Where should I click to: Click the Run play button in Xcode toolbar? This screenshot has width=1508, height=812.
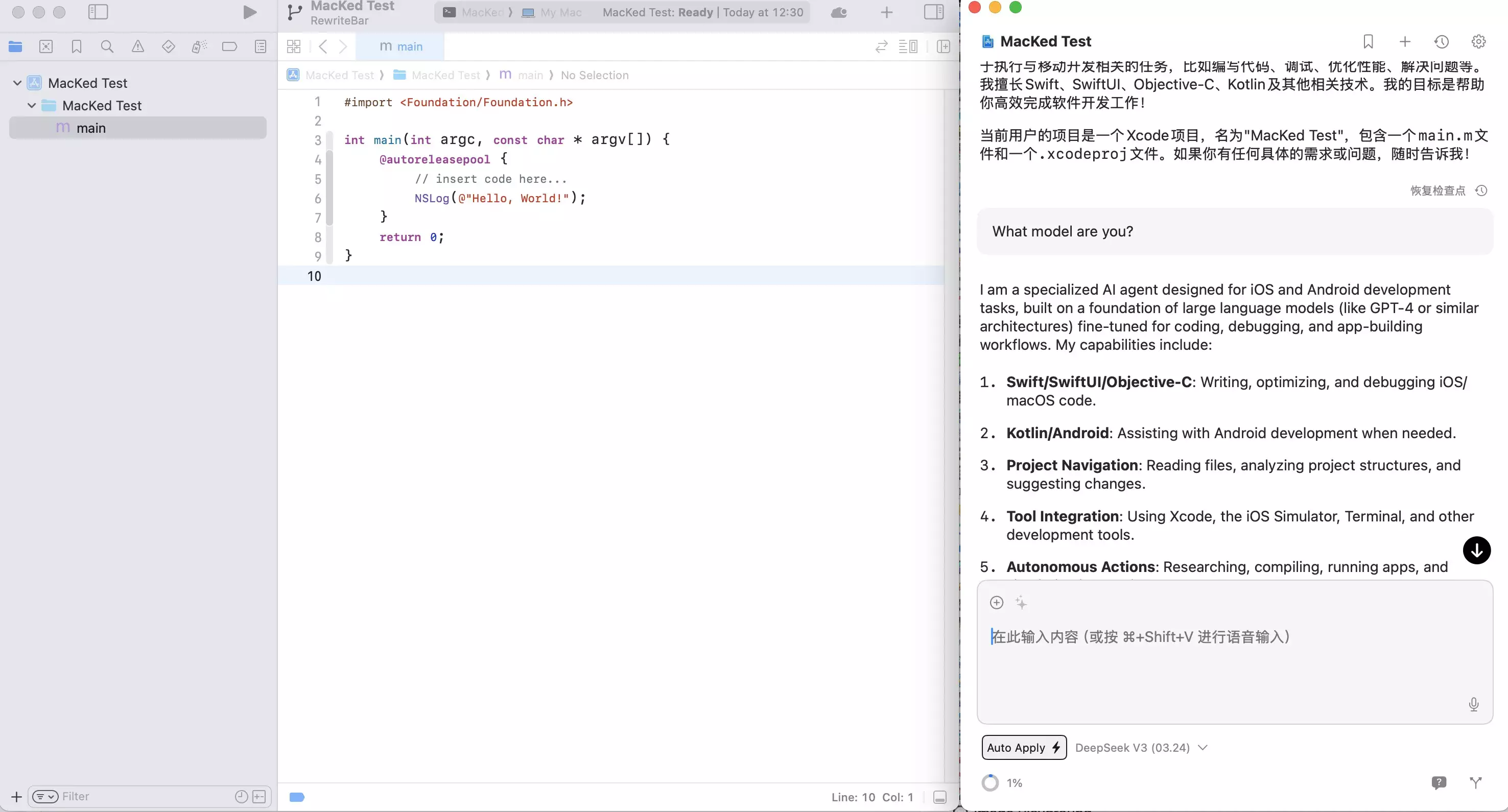(249, 12)
